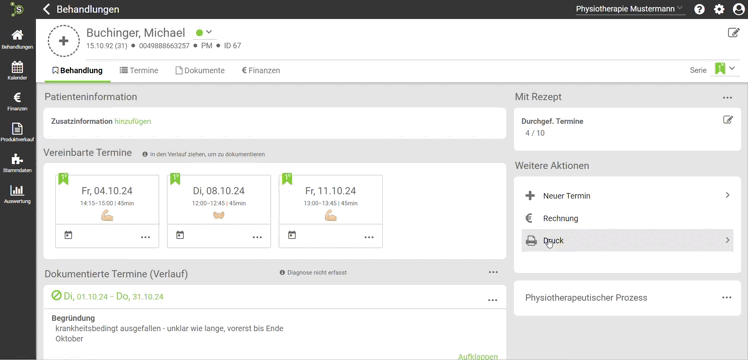Click the info icon next to Diagnose nicht erfasst
The width and height of the screenshot is (748, 360).
[x=282, y=273]
